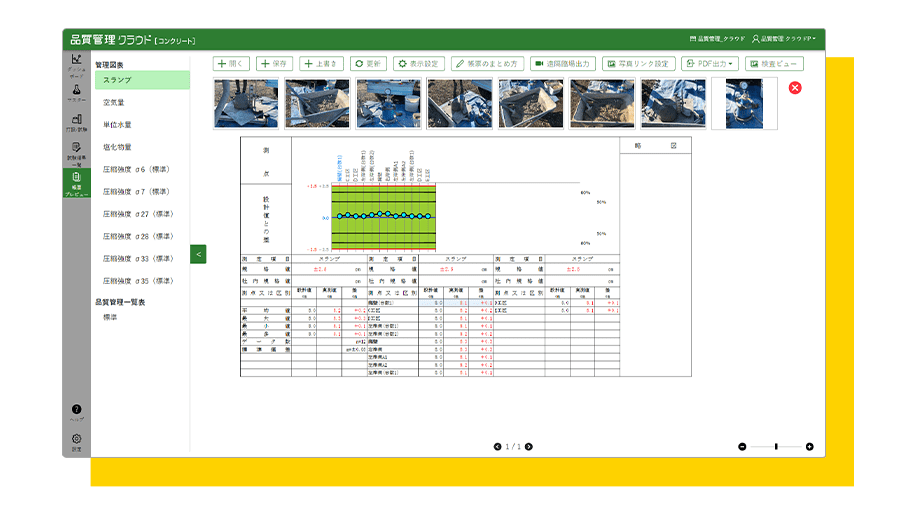Screen dimensions: 916x515
Task: Select the 帳票プレビュー sidebar icon
Action: click(x=77, y=183)
